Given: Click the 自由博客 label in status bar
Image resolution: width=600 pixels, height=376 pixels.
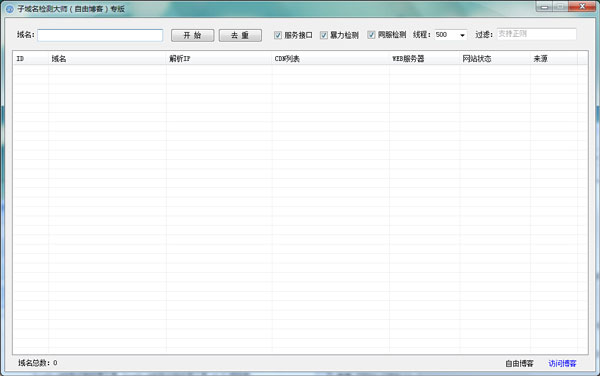Looking at the screenshot, I should click(519, 363).
